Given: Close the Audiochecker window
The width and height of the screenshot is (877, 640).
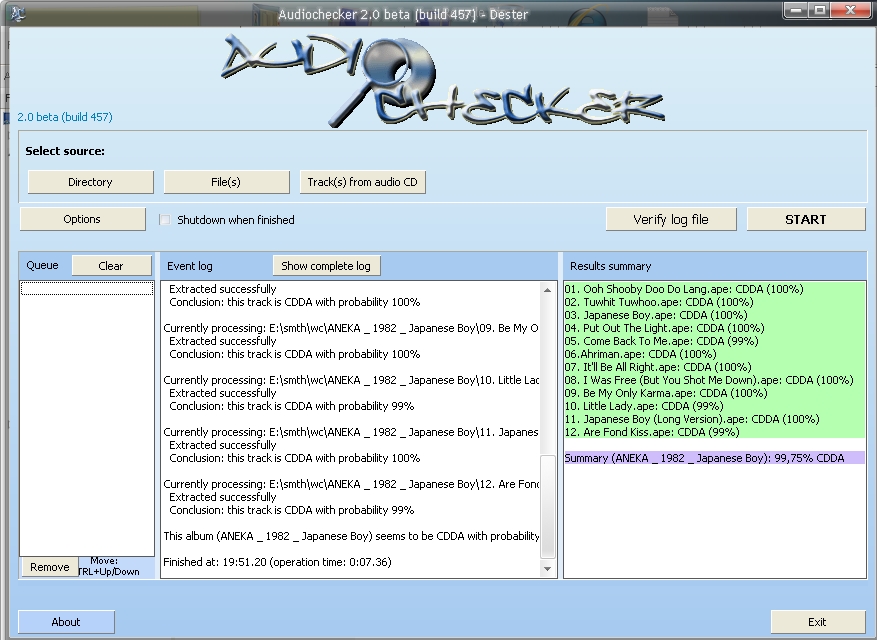Looking at the screenshot, I should coord(850,10).
